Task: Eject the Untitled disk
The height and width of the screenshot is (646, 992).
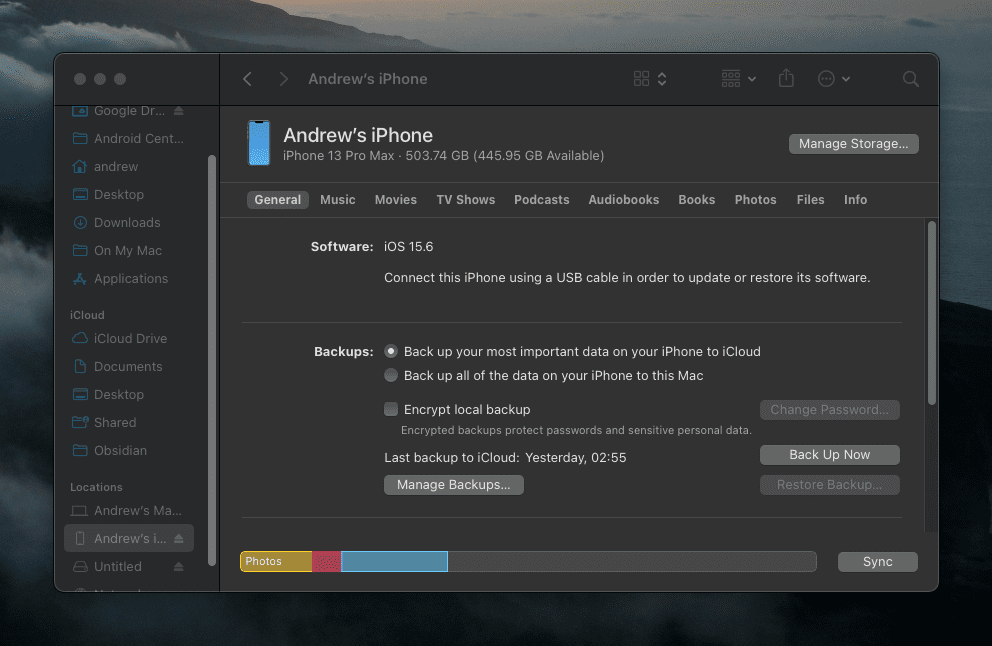Action: [178, 566]
